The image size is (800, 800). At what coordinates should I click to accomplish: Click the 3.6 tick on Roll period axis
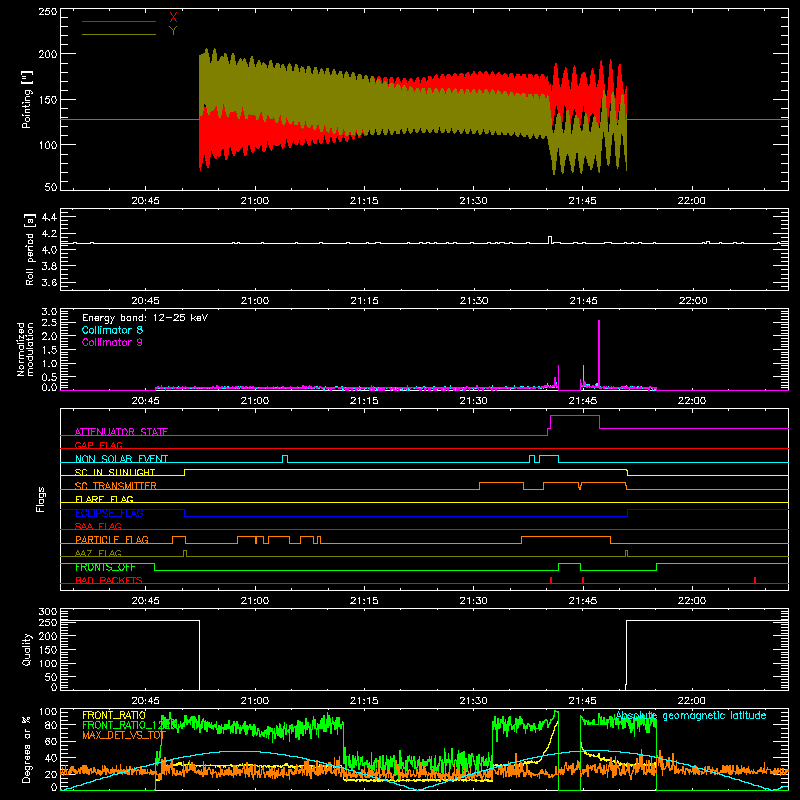[x=49, y=282]
